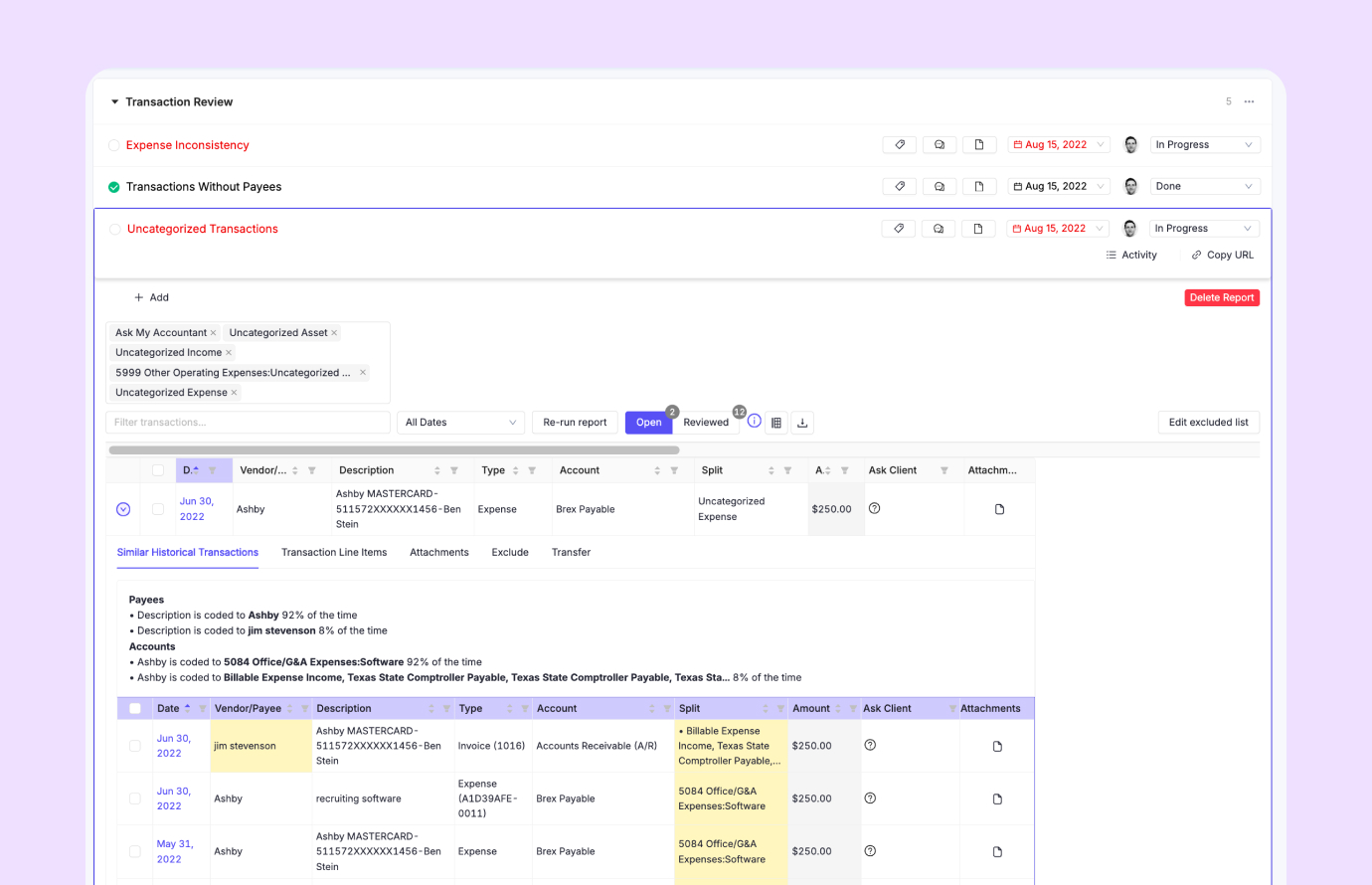Viewport: 1372px width, 885px height.
Task: Open the All Dates dropdown
Action: [x=460, y=423]
